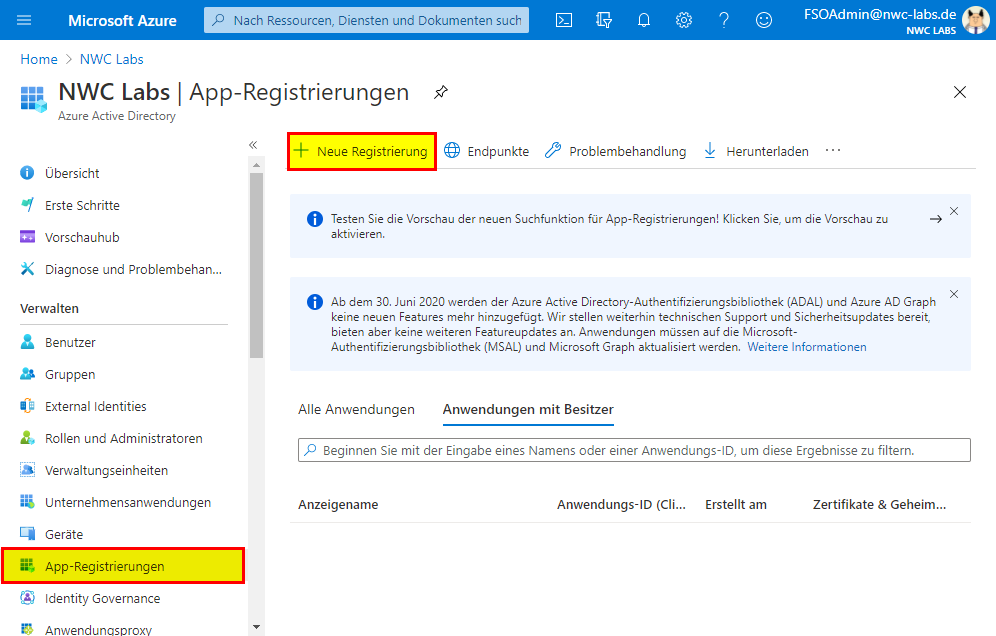Viewport: 996px width, 636px height.
Task: Click the feedback smiley icon
Action: (764, 20)
